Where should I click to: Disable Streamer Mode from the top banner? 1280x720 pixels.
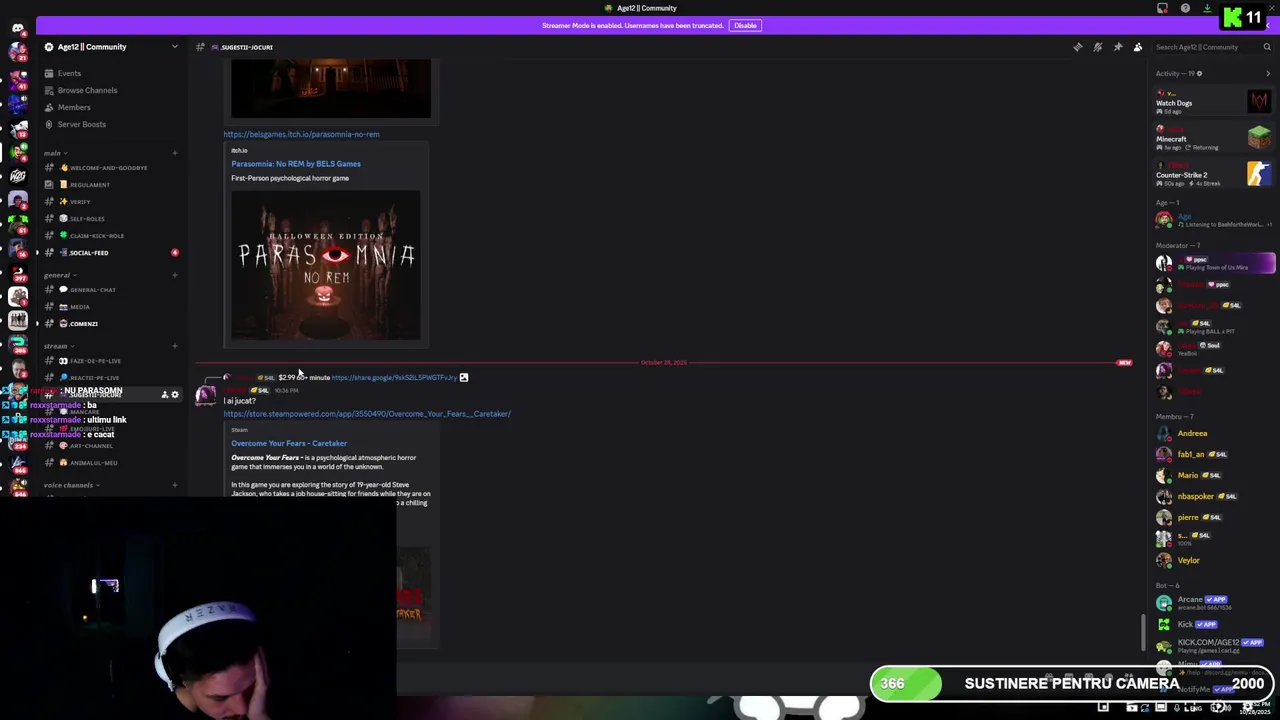(x=745, y=25)
